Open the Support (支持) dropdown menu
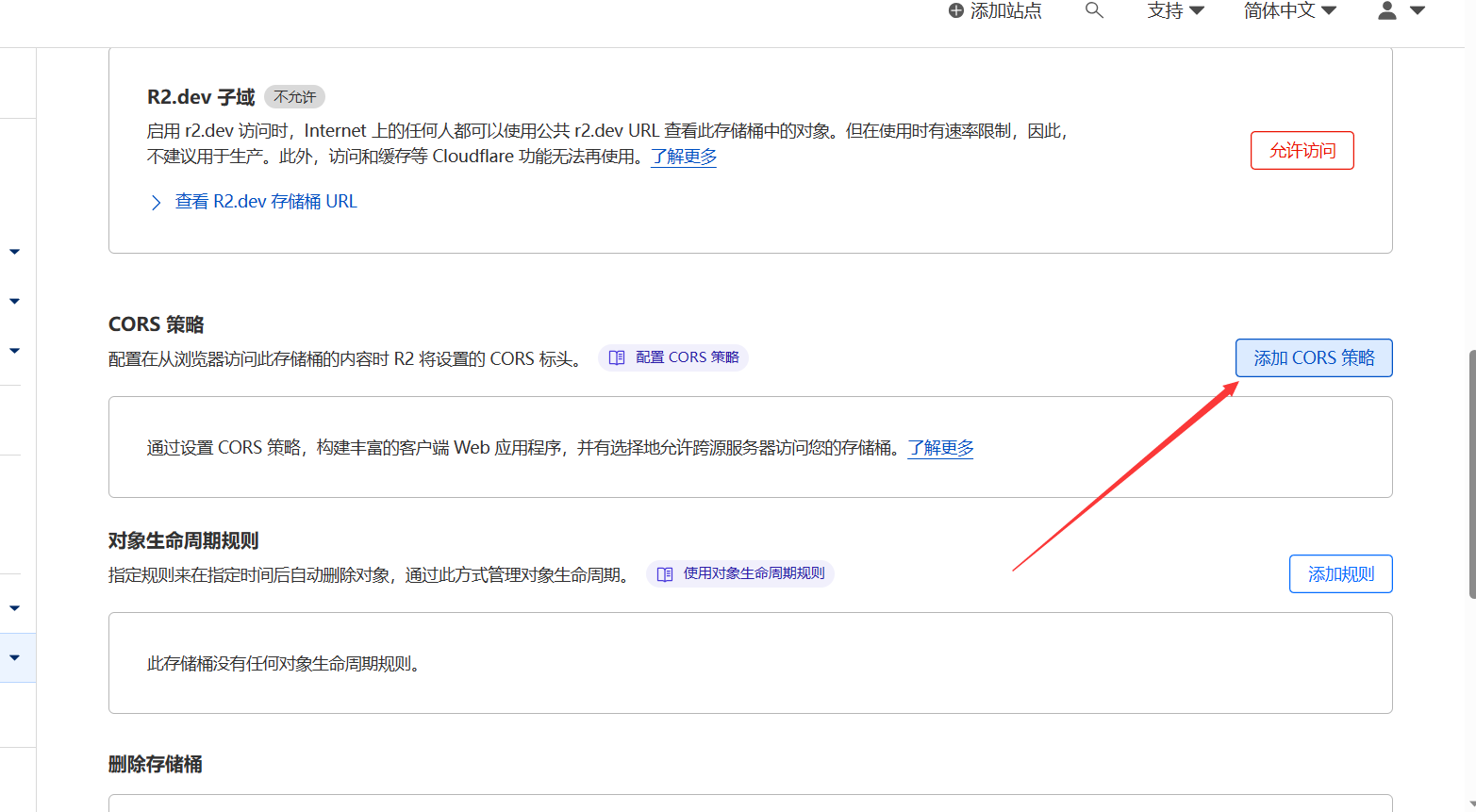1476x812 pixels. click(1175, 10)
